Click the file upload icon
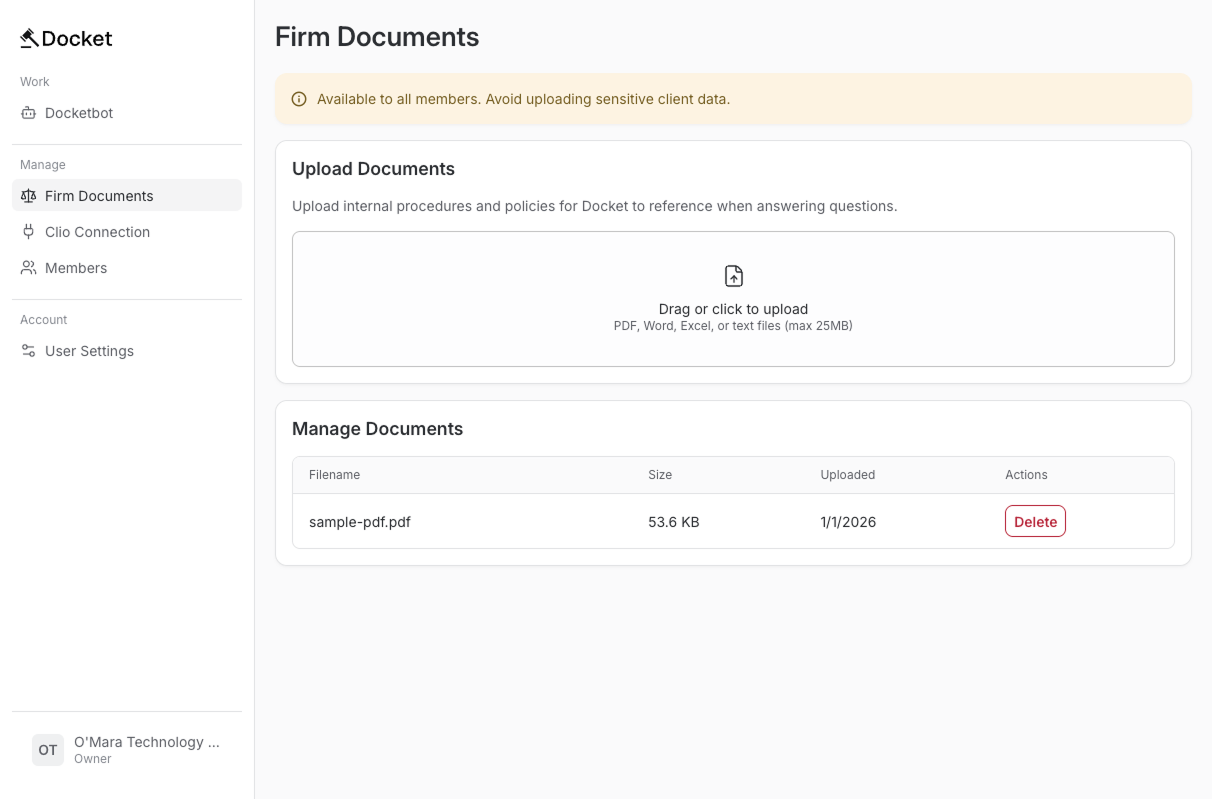Screen dimensions: 1212x799 click(x=733, y=275)
